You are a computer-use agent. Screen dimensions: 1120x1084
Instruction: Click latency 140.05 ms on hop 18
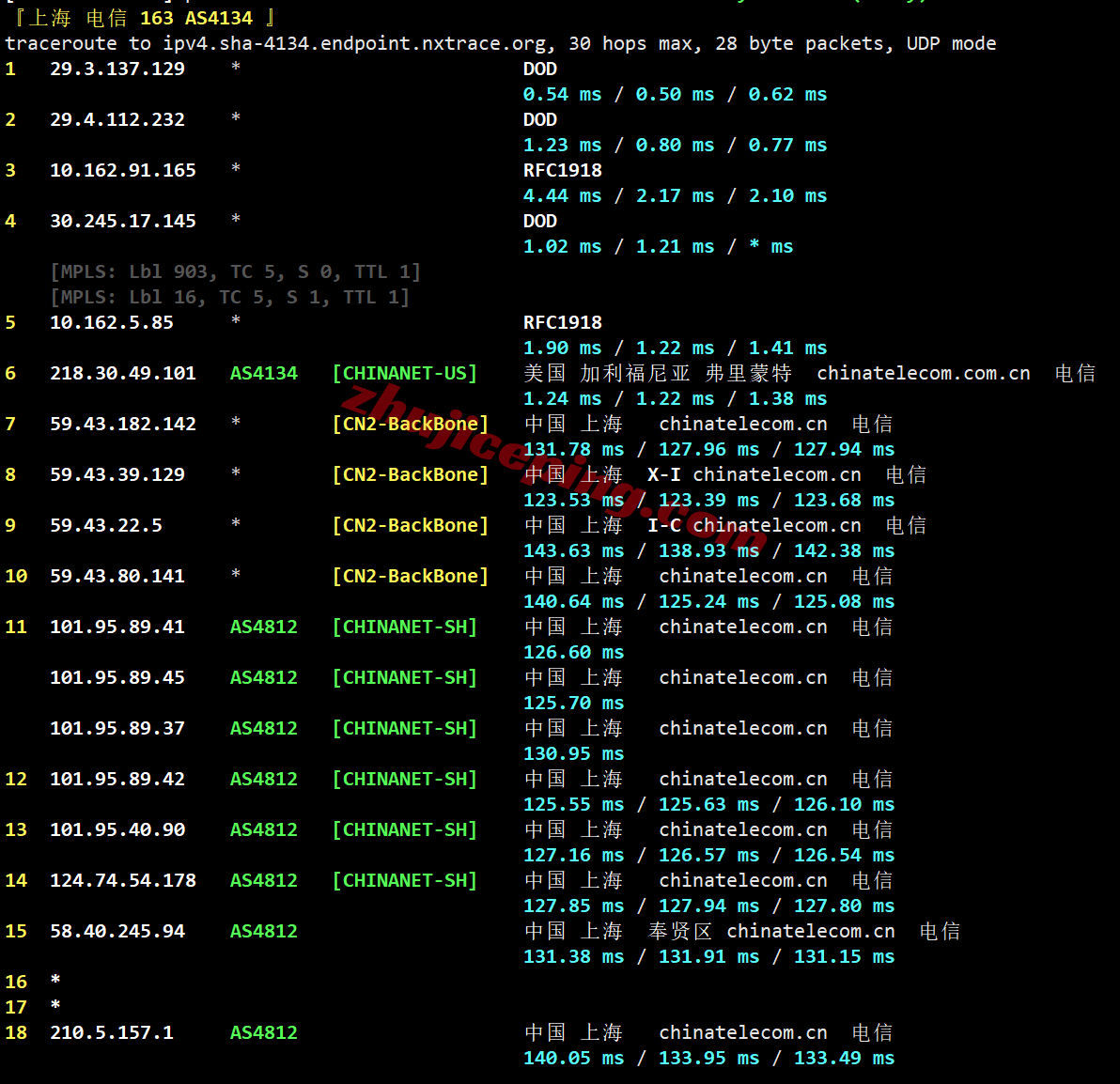[x=573, y=1058]
